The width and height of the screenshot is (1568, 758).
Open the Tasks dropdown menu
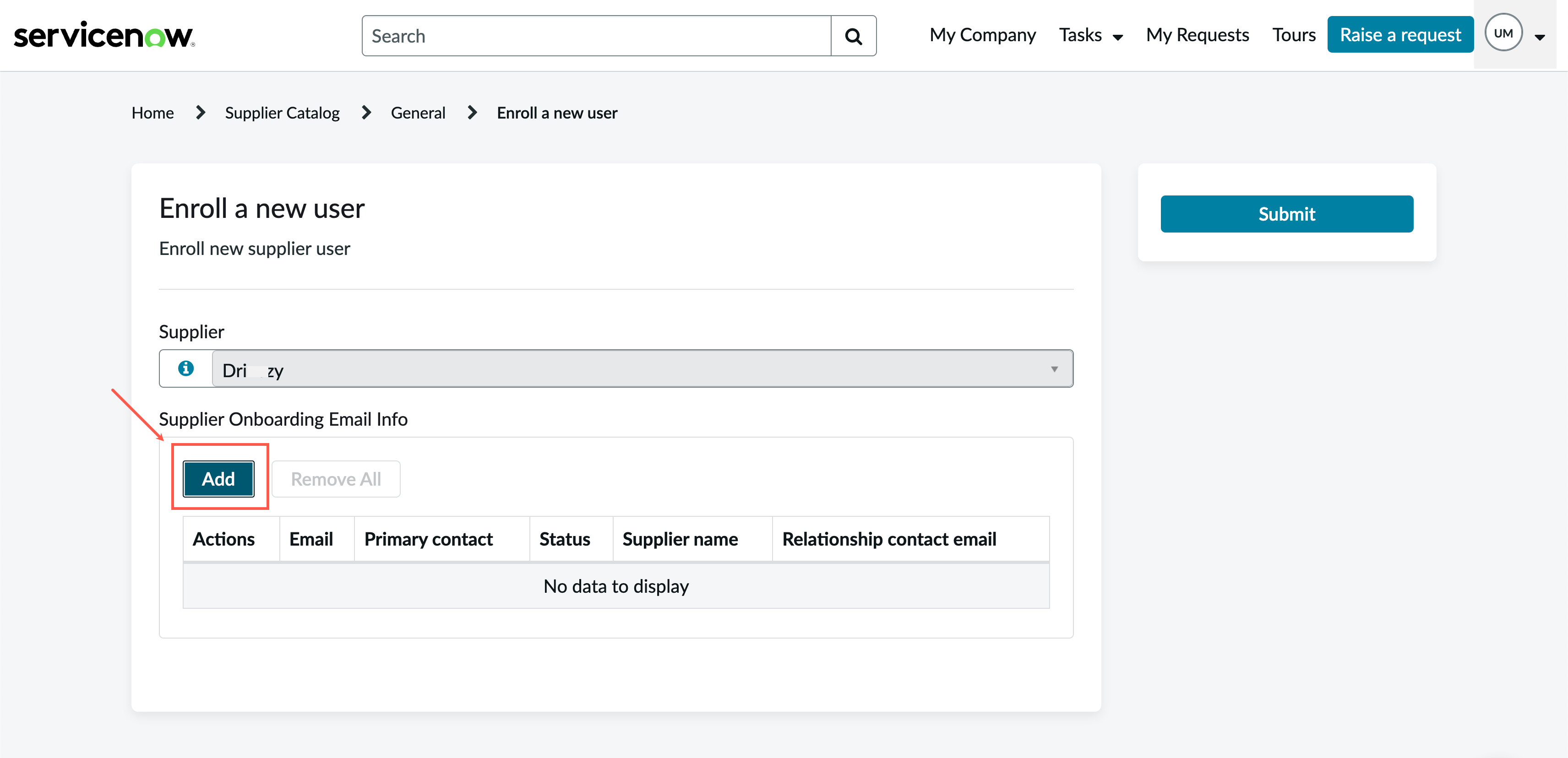click(1091, 35)
